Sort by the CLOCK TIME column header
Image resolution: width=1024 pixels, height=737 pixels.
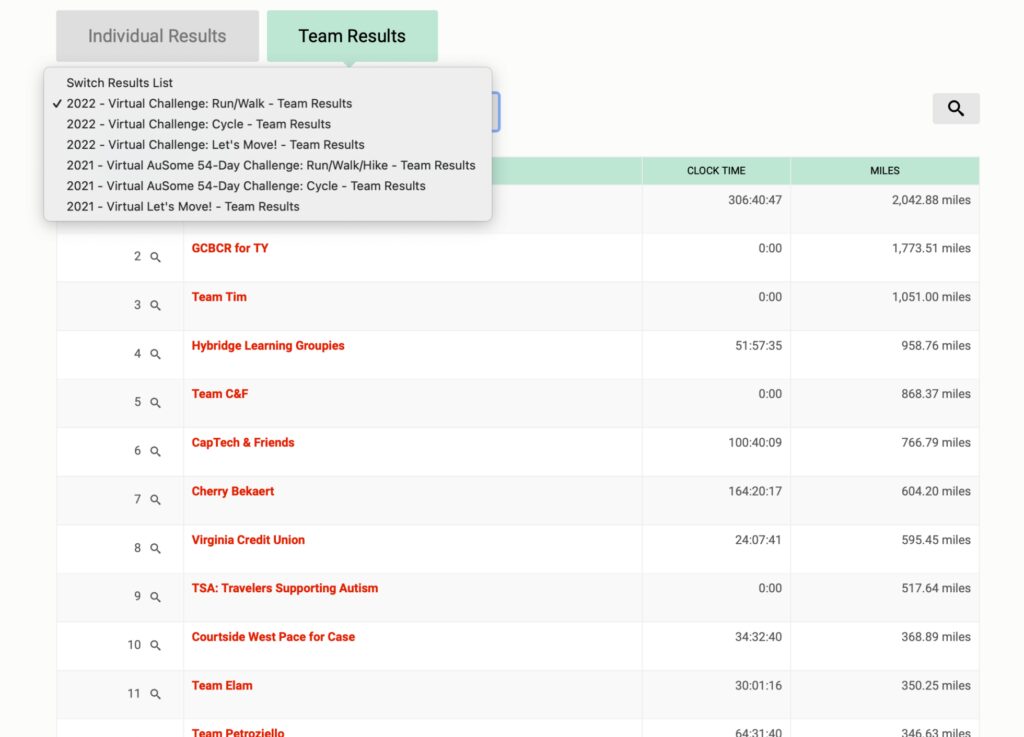tap(716, 171)
